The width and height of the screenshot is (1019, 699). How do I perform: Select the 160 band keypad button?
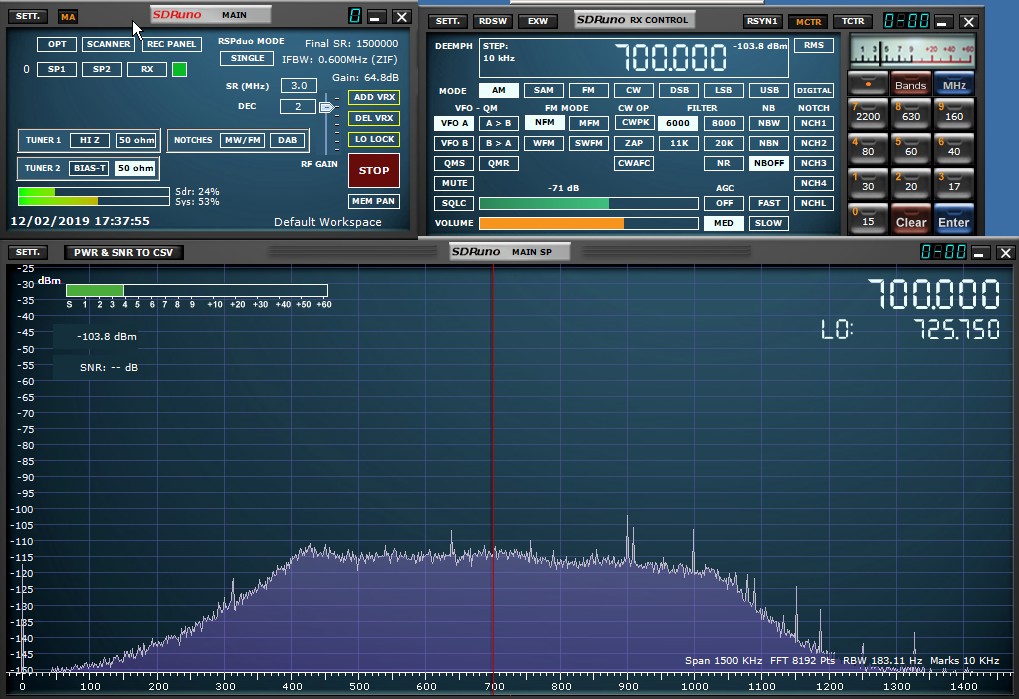point(954,114)
